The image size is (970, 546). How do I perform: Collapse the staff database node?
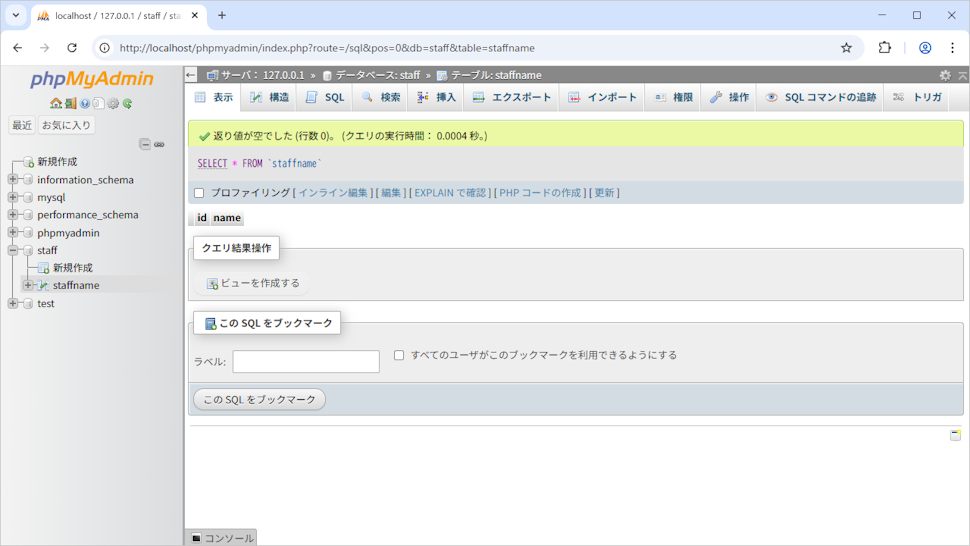click(x=12, y=250)
